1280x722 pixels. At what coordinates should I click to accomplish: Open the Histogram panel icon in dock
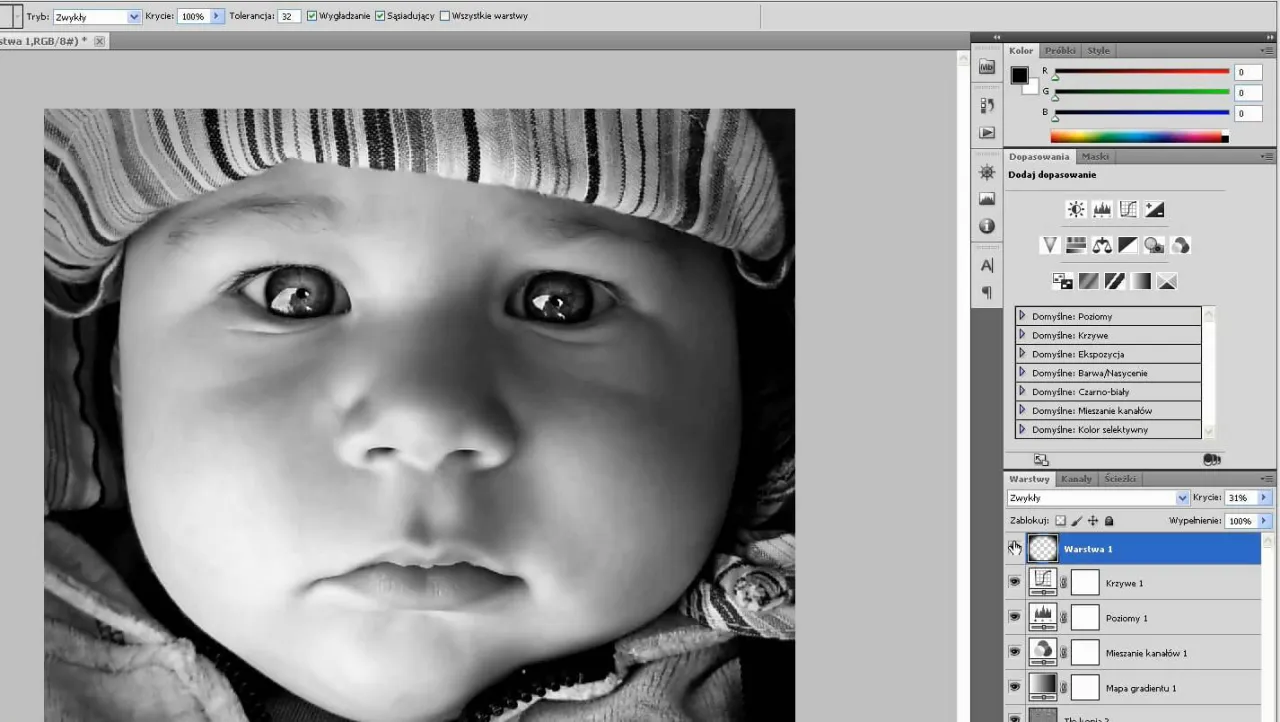(987, 199)
